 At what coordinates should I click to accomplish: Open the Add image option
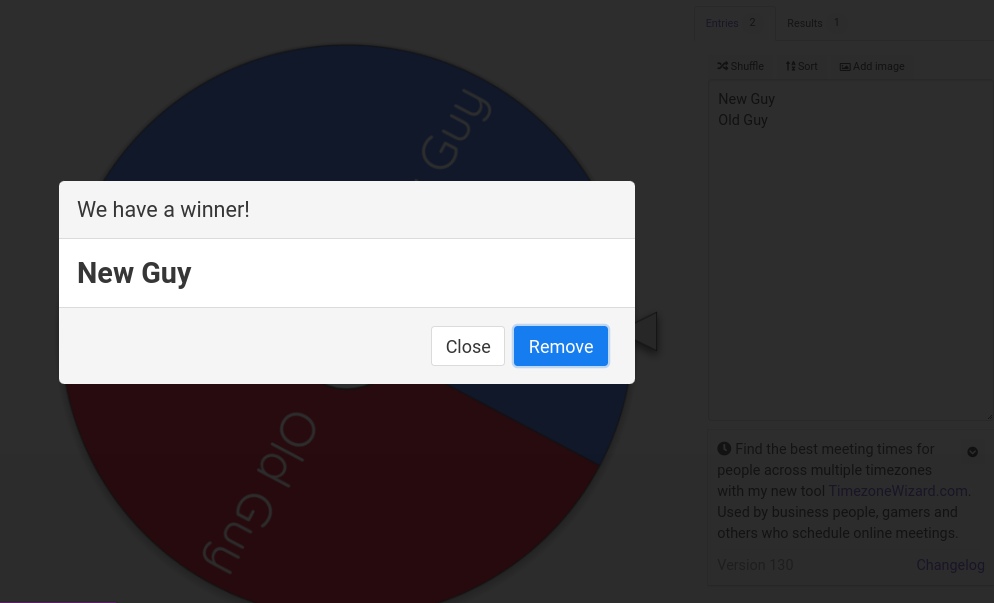(872, 66)
